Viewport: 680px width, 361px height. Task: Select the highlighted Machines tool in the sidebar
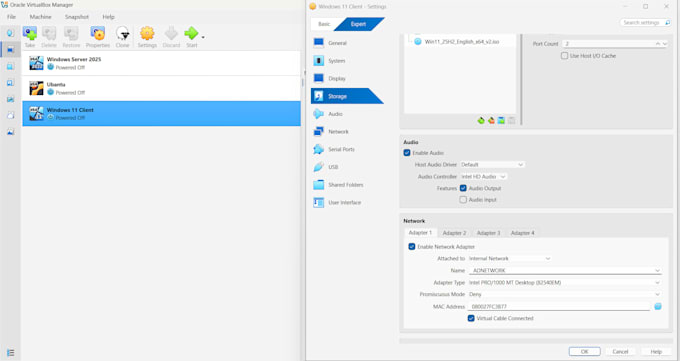coord(10,49)
